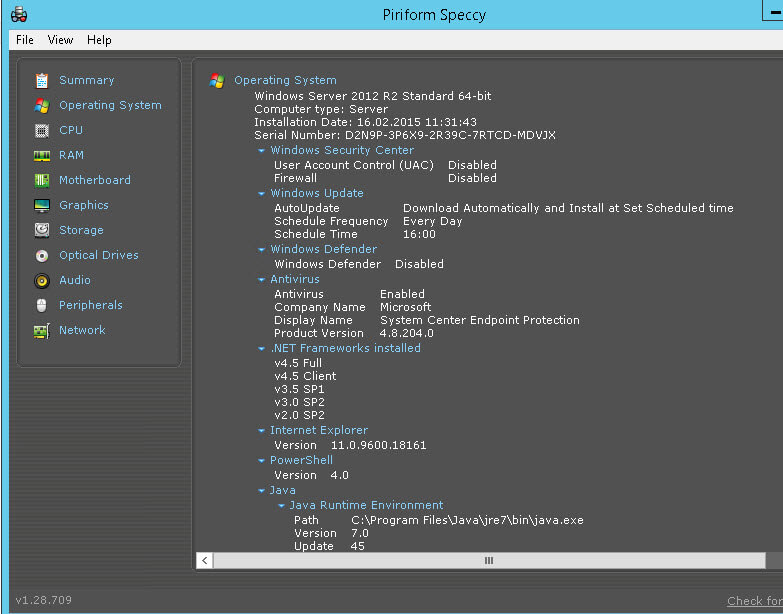Click the v3.5 SP1 framework entry
The height and width of the screenshot is (614, 783).
[x=299, y=388]
